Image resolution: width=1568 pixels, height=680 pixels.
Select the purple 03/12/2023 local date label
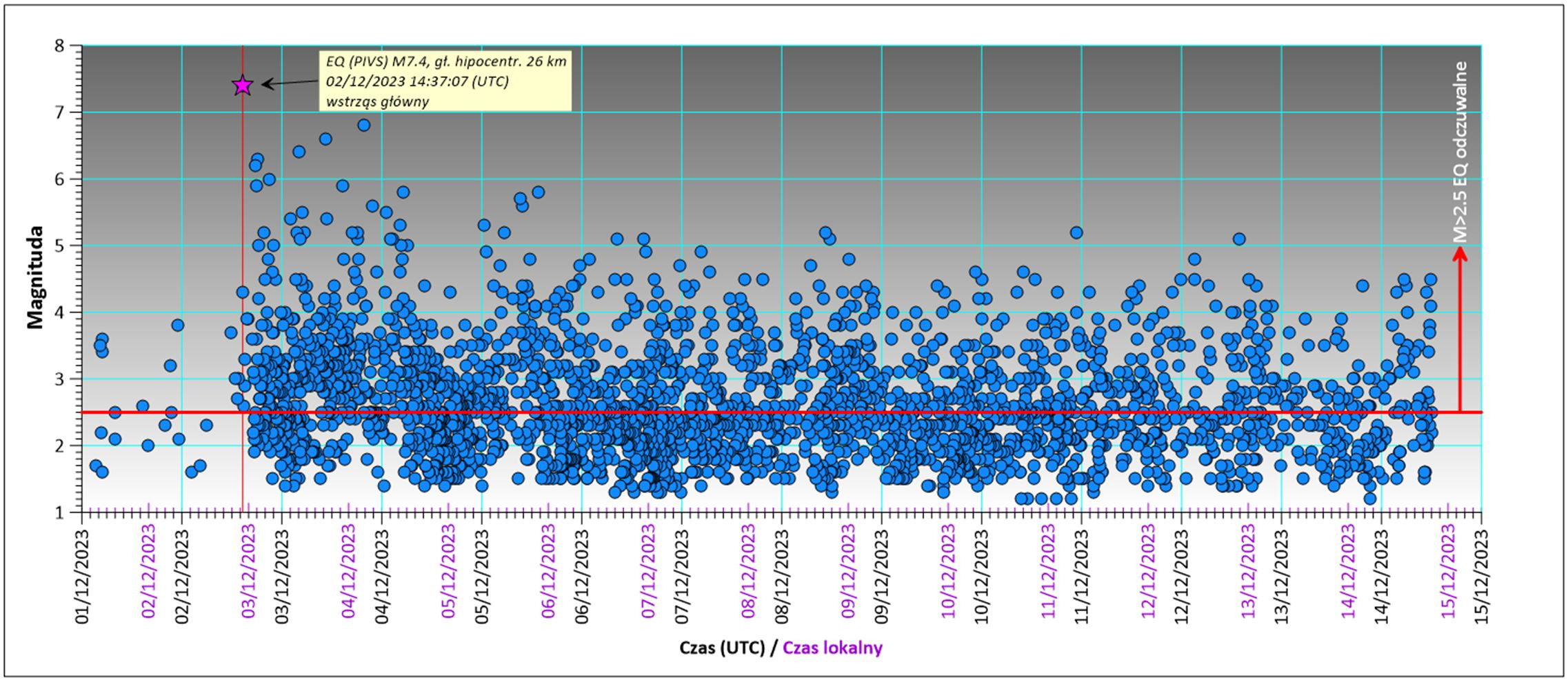(248, 572)
